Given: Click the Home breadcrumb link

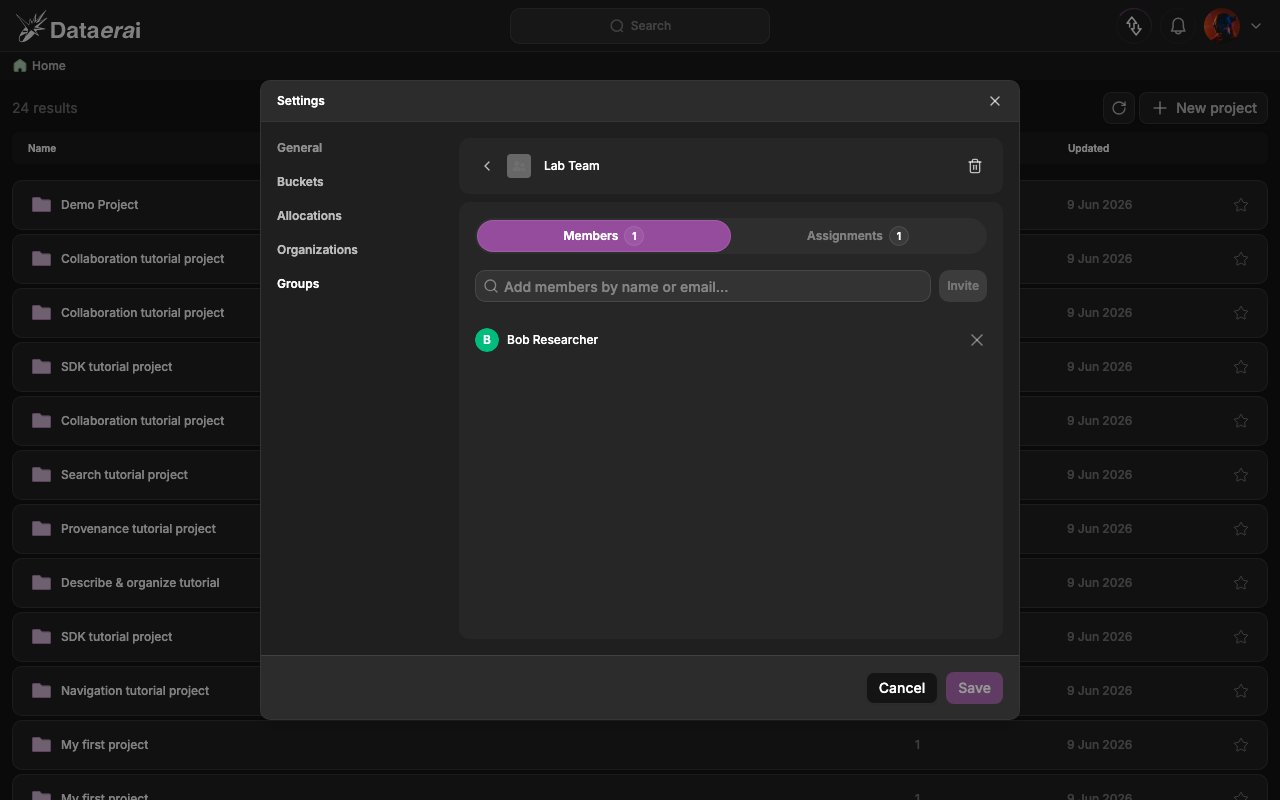Looking at the screenshot, I should point(49,66).
